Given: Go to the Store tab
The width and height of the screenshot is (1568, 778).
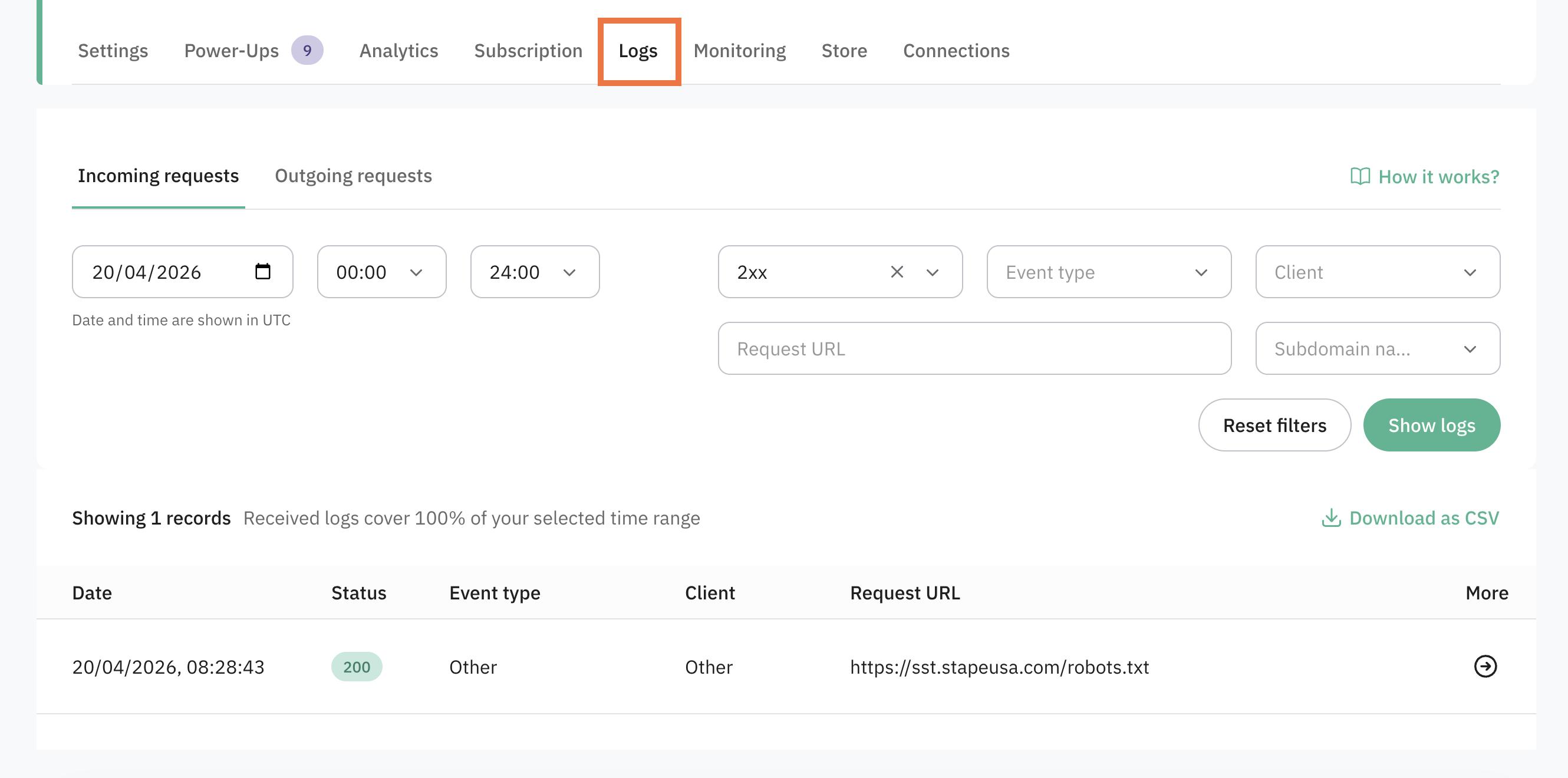Looking at the screenshot, I should coord(844,51).
